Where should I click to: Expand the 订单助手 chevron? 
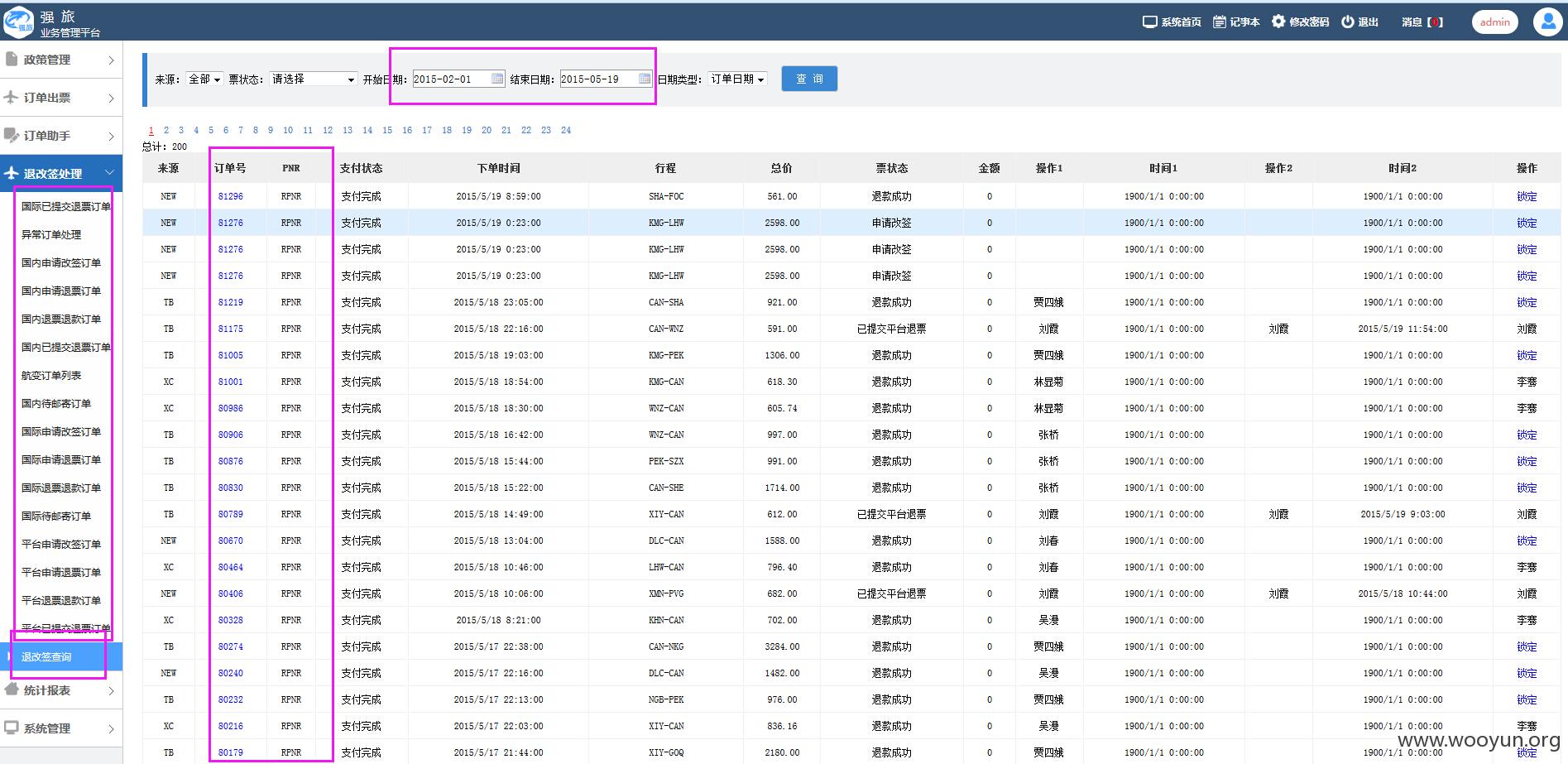coord(111,136)
